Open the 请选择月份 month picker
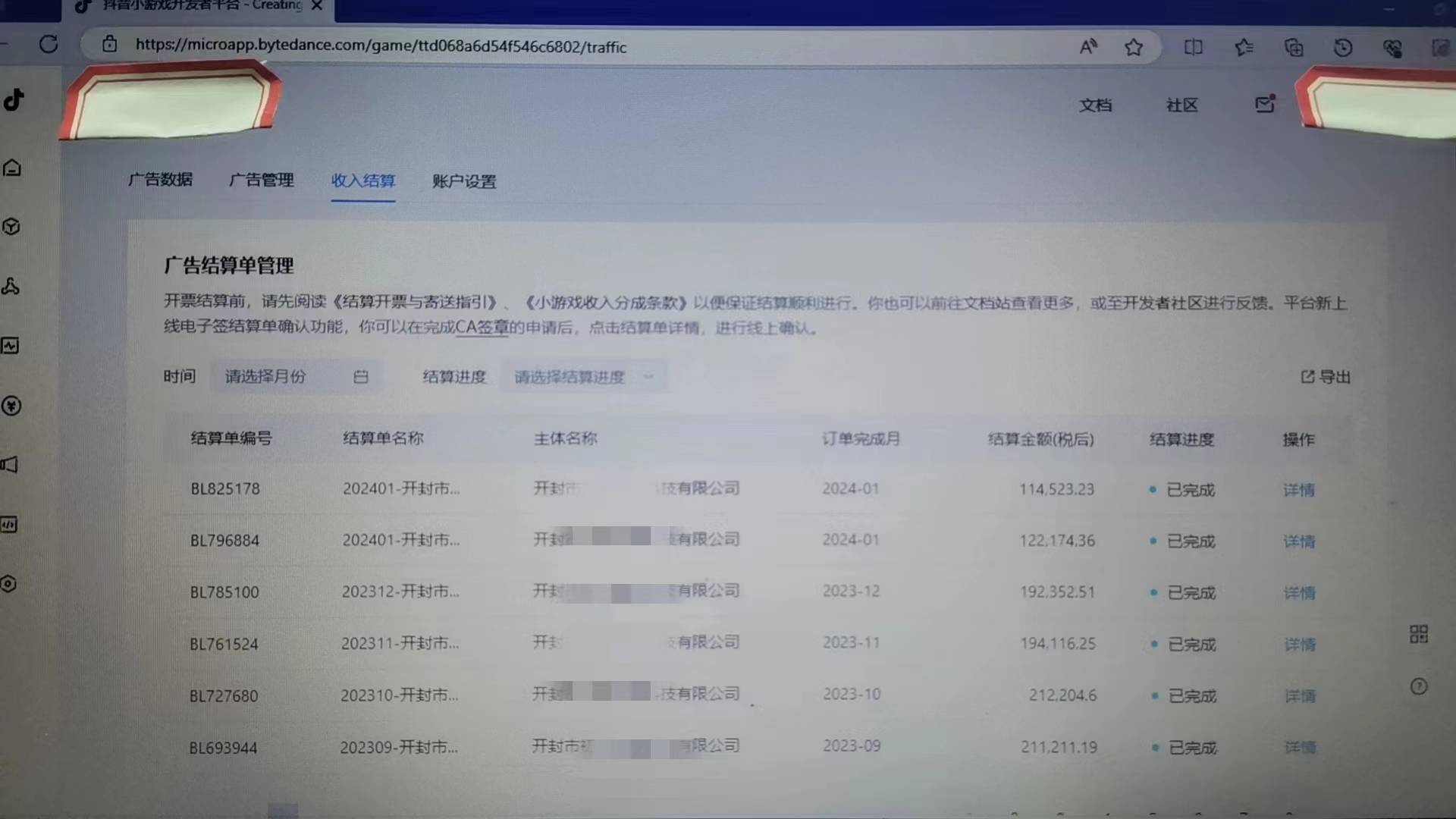The image size is (1456, 819). 296,377
